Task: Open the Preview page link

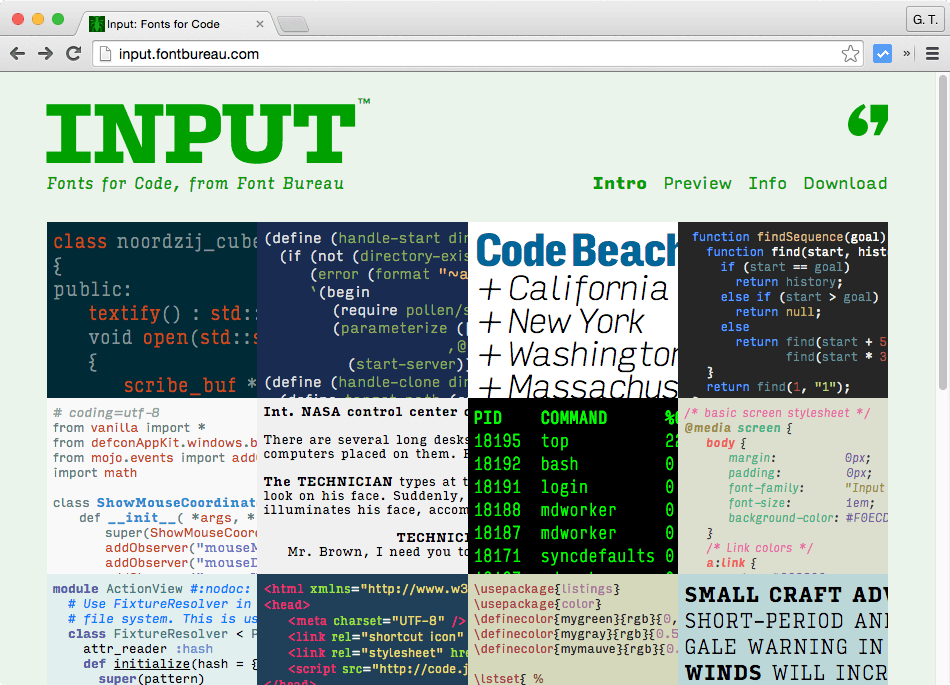Action: pyautogui.click(x=697, y=183)
